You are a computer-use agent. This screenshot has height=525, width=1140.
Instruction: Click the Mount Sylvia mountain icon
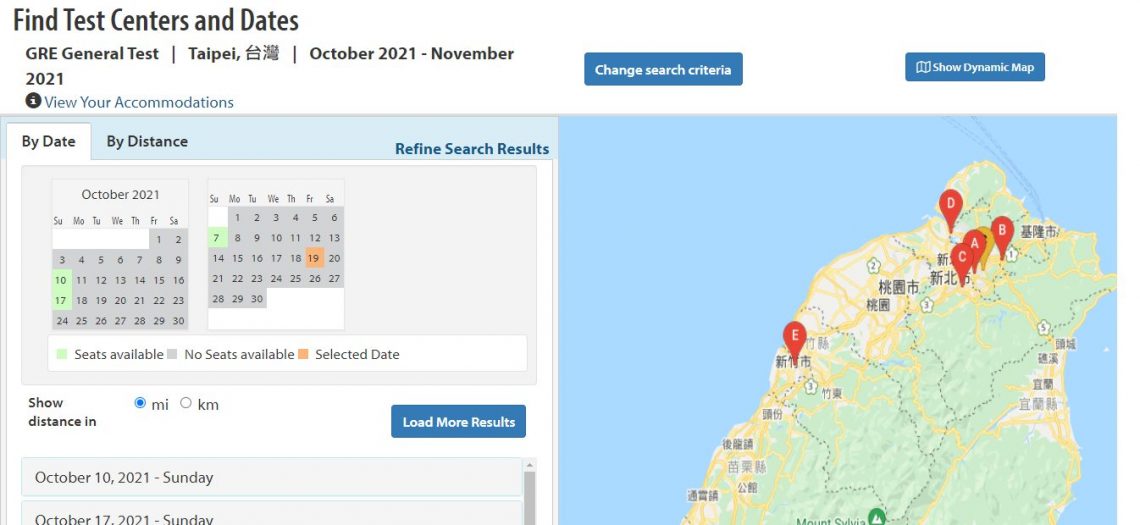coord(877,516)
